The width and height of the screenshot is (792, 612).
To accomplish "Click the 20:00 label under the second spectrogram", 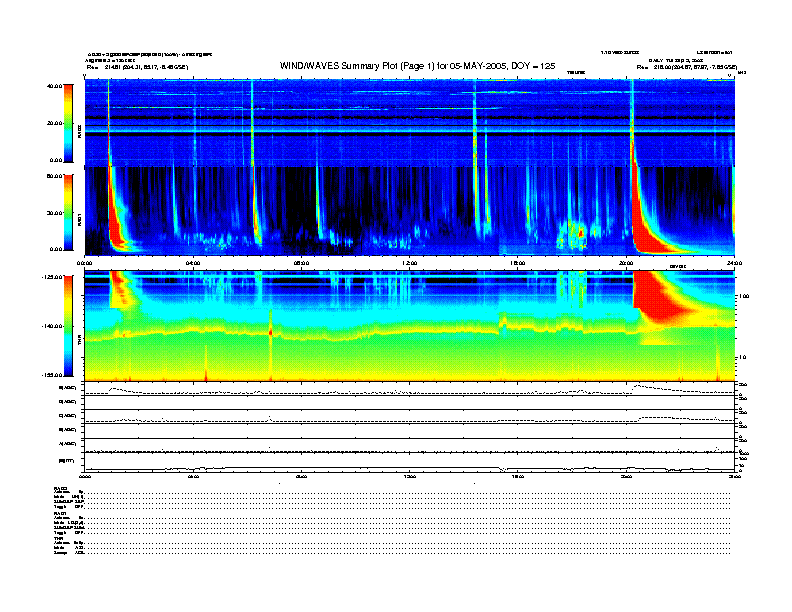I will (626, 263).
